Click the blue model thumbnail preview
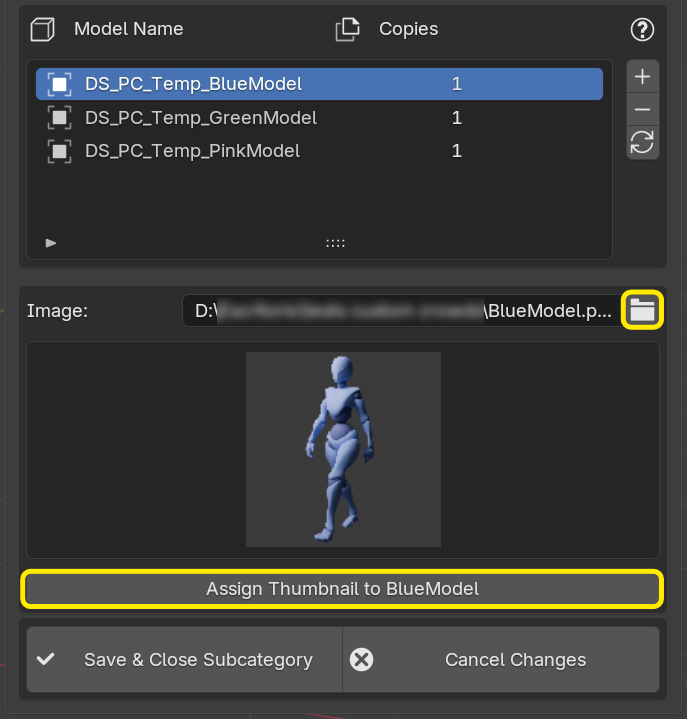The width and height of the screenshot is (687, 719). [343, 449]
